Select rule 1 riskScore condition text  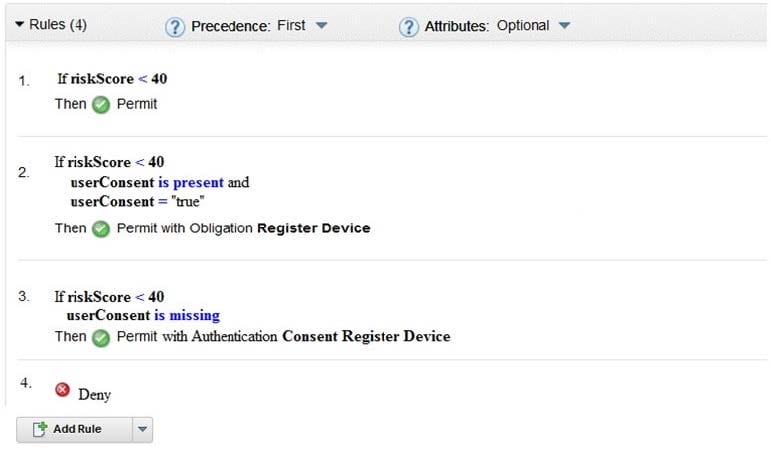111,79
